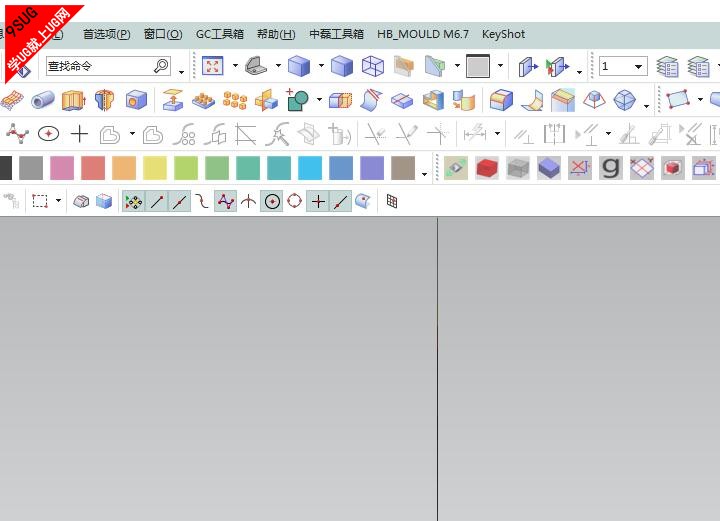Click the clip section icon
Image resolution: width=720 pixels, height=521 pixels.
pos(435,66)
